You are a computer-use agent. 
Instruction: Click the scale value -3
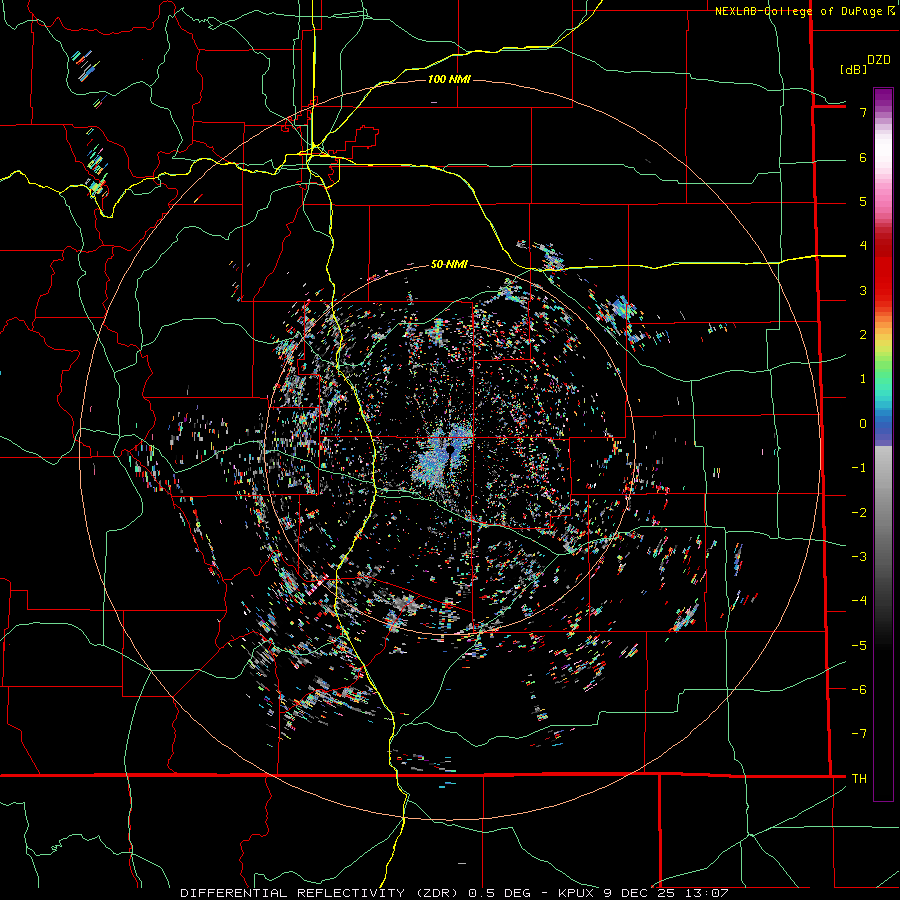point(859,557)
